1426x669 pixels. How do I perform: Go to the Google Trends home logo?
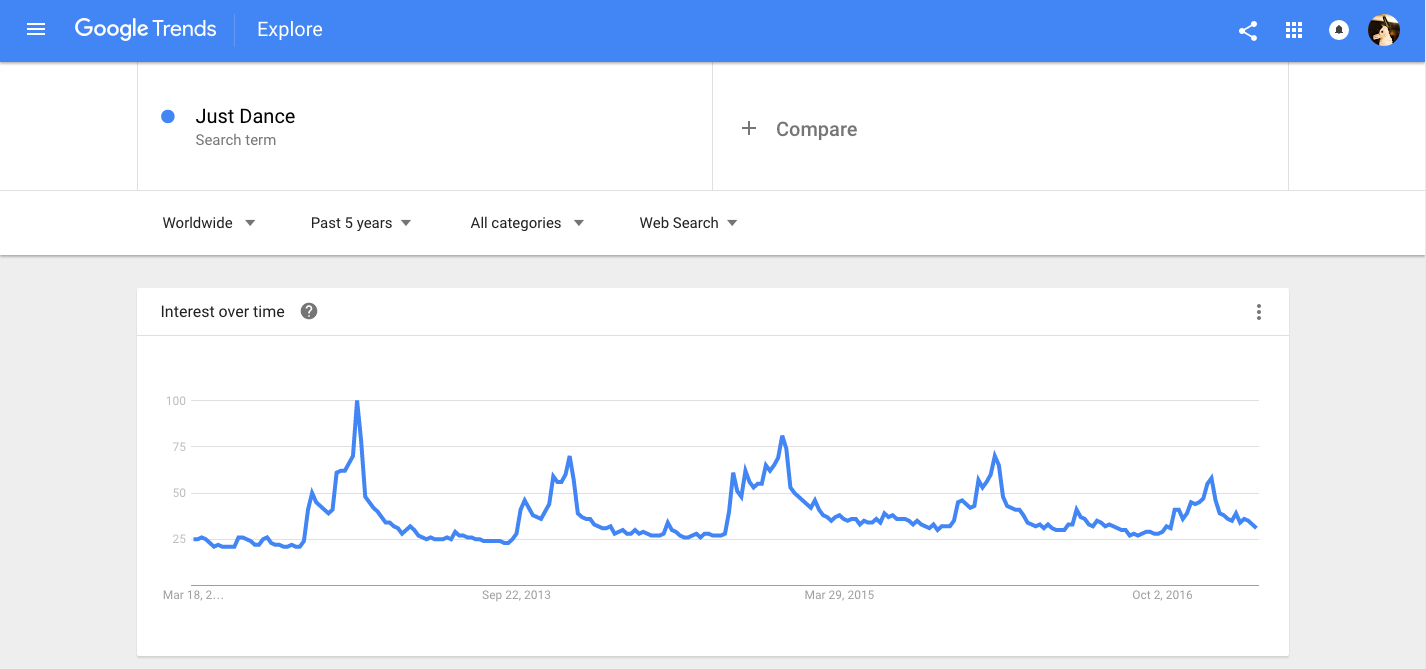click(145, 29)
